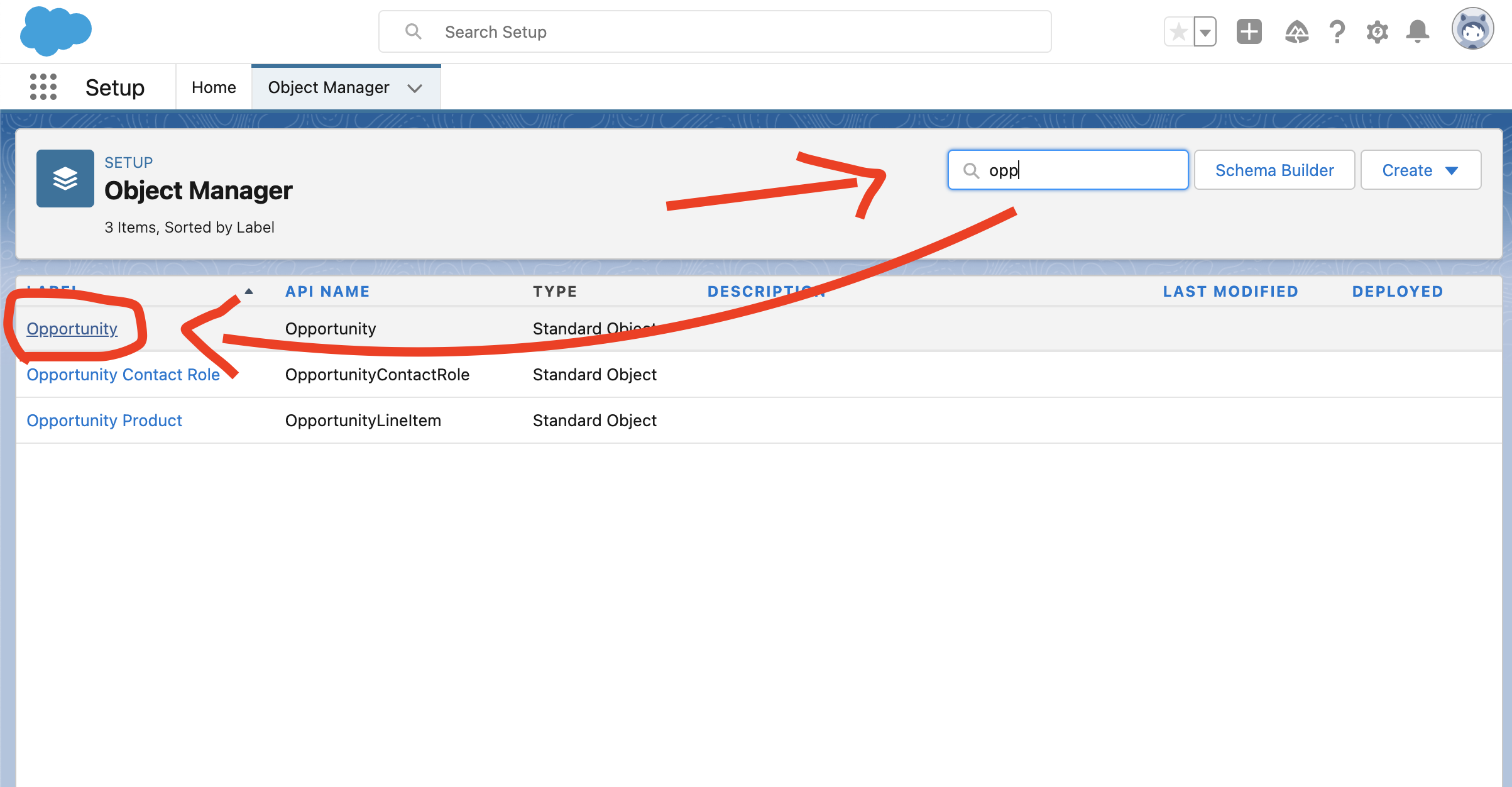Click magnifier icon in Quick Find box

coord(971,170)
